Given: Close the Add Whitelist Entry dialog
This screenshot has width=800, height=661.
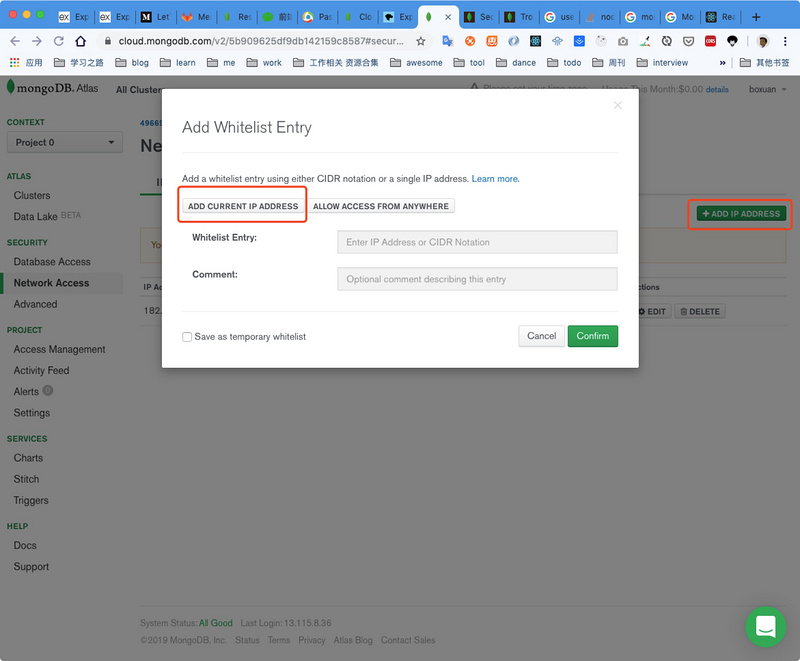Looking at the screenshot, I should (617, 105).
